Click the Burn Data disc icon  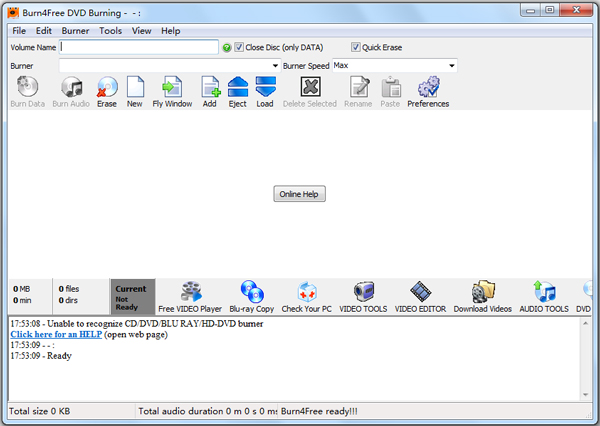click(x=28, y=87)
